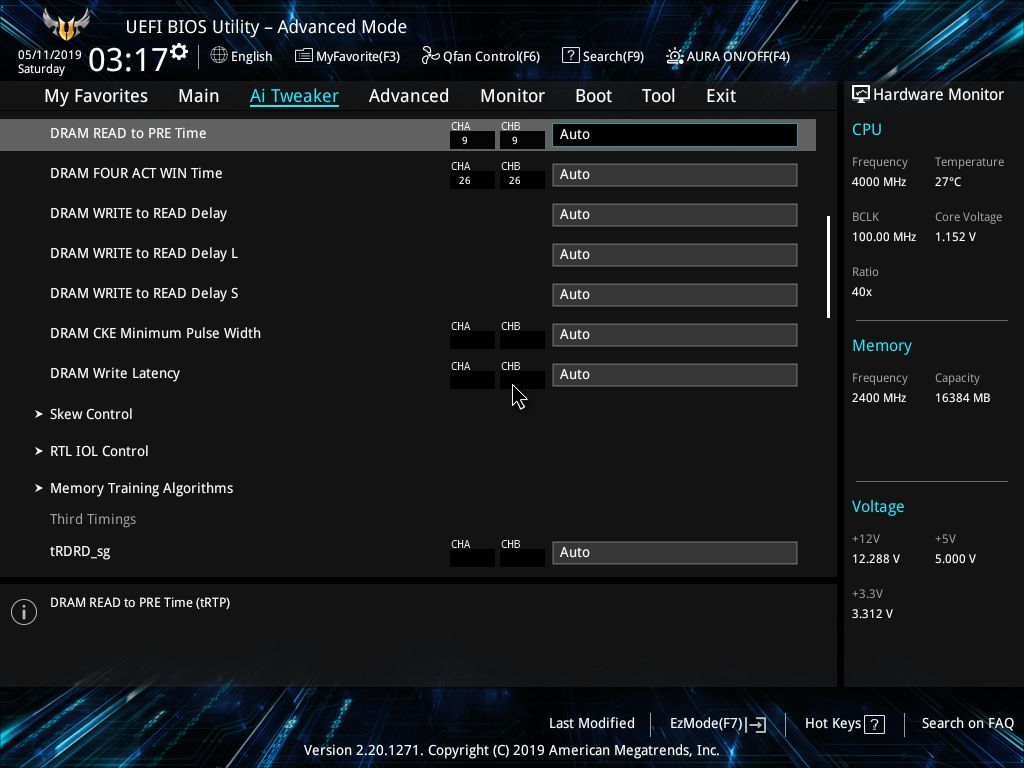Click tRDRD_sg label

[x=80, y=551]
